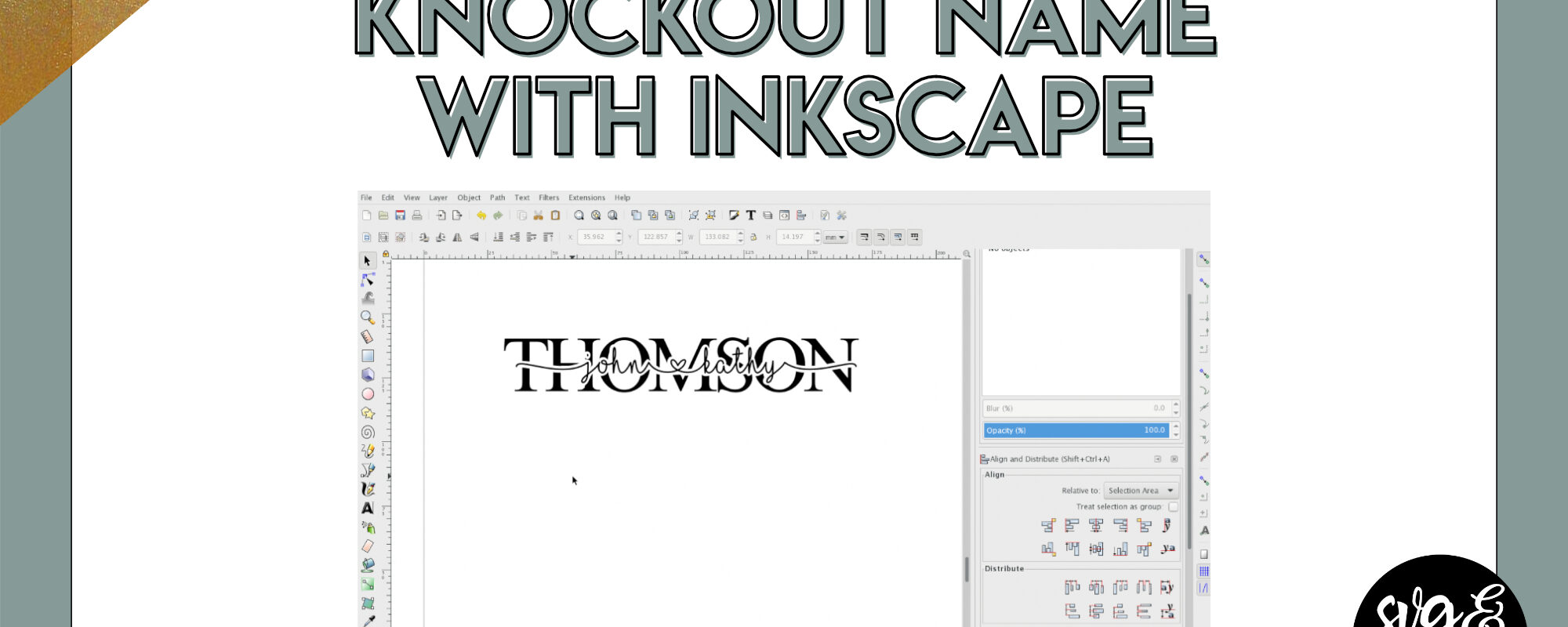Toggle the lock width and height ratio
Viewport: 1568px width, 627px height.
753,237
